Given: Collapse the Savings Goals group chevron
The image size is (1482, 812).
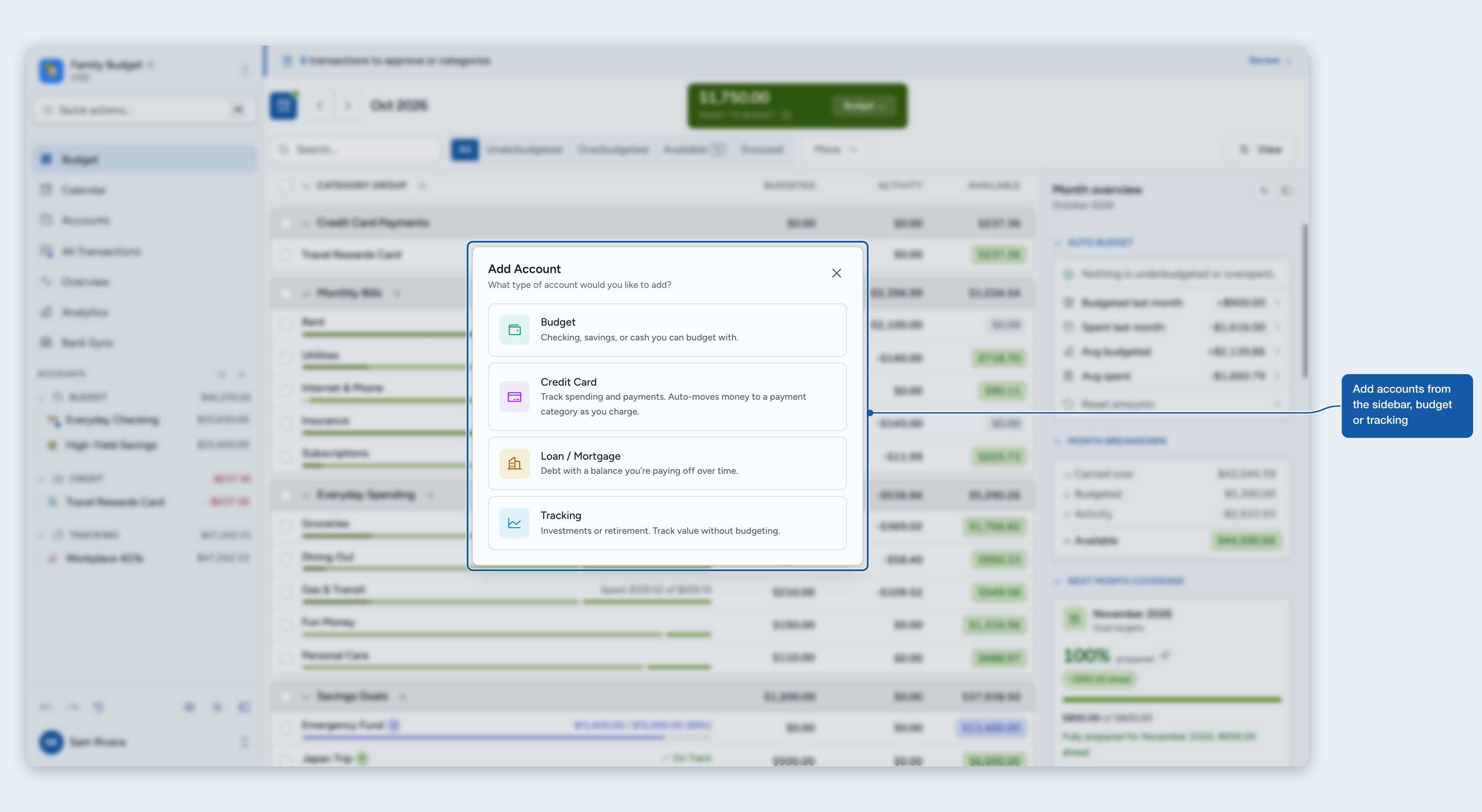Looking at the screenshot, I should (x=306, y=696).
